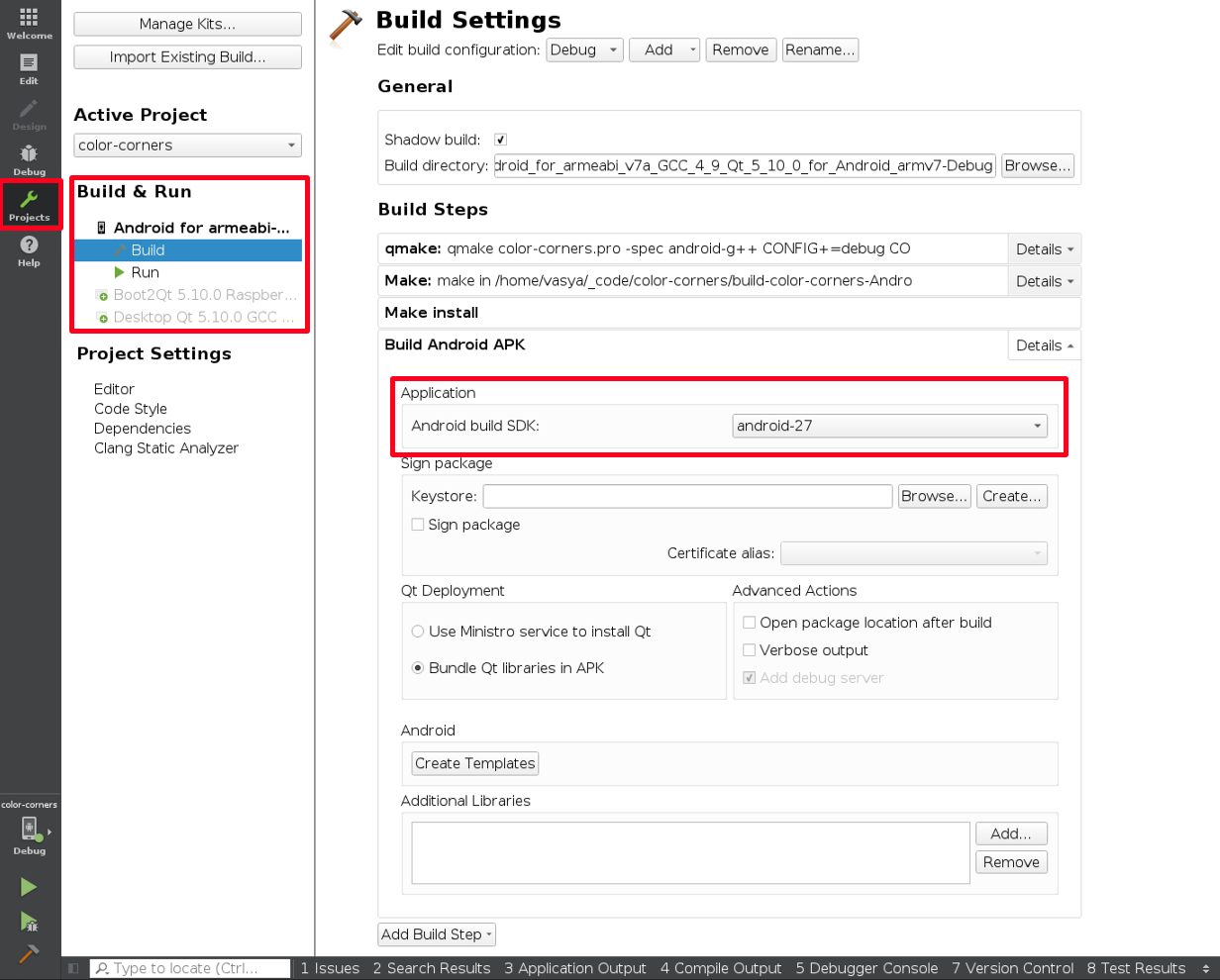Open Code Style project settings
Screen dimensions: 1220x980
tap(131, 409)
